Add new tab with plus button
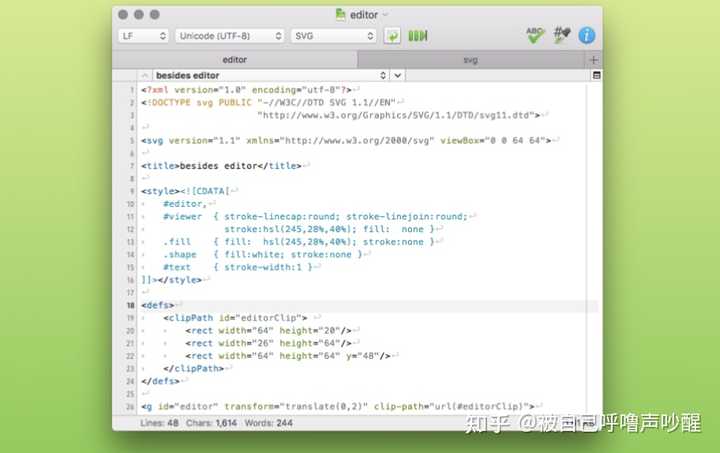 tap(593, 60)
